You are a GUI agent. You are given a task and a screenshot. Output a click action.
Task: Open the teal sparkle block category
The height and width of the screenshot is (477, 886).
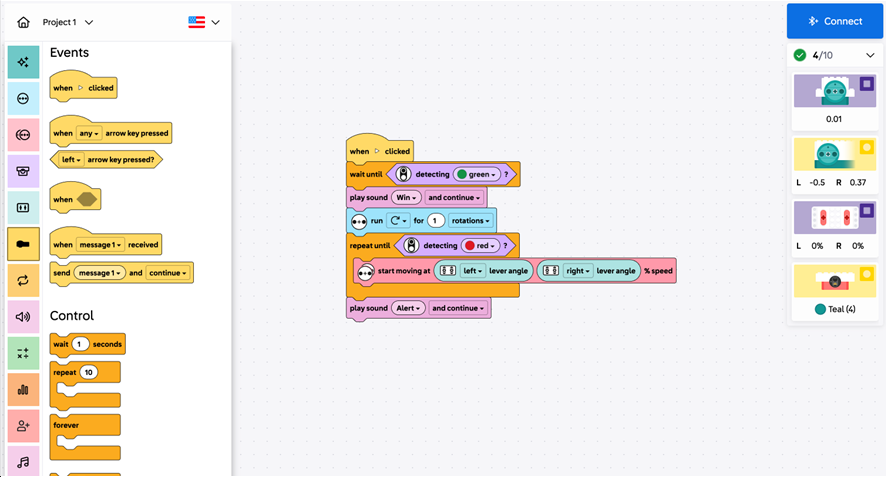(x=23, y=62)
